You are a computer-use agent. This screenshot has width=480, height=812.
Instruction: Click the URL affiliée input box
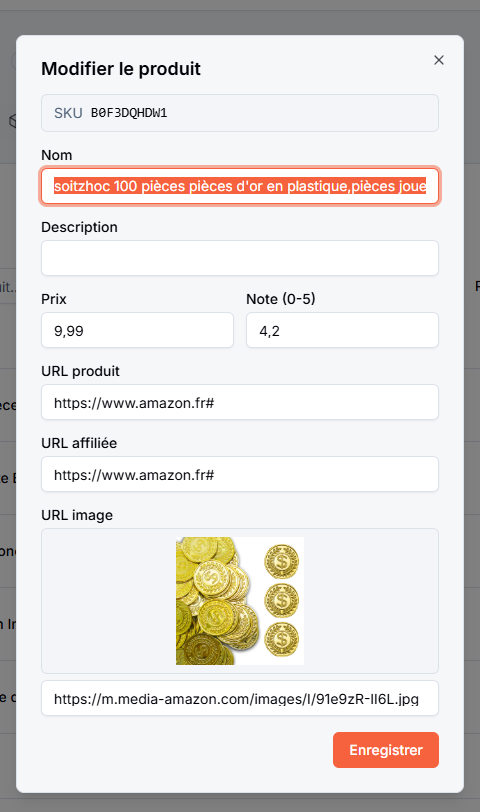pos(240,474)
